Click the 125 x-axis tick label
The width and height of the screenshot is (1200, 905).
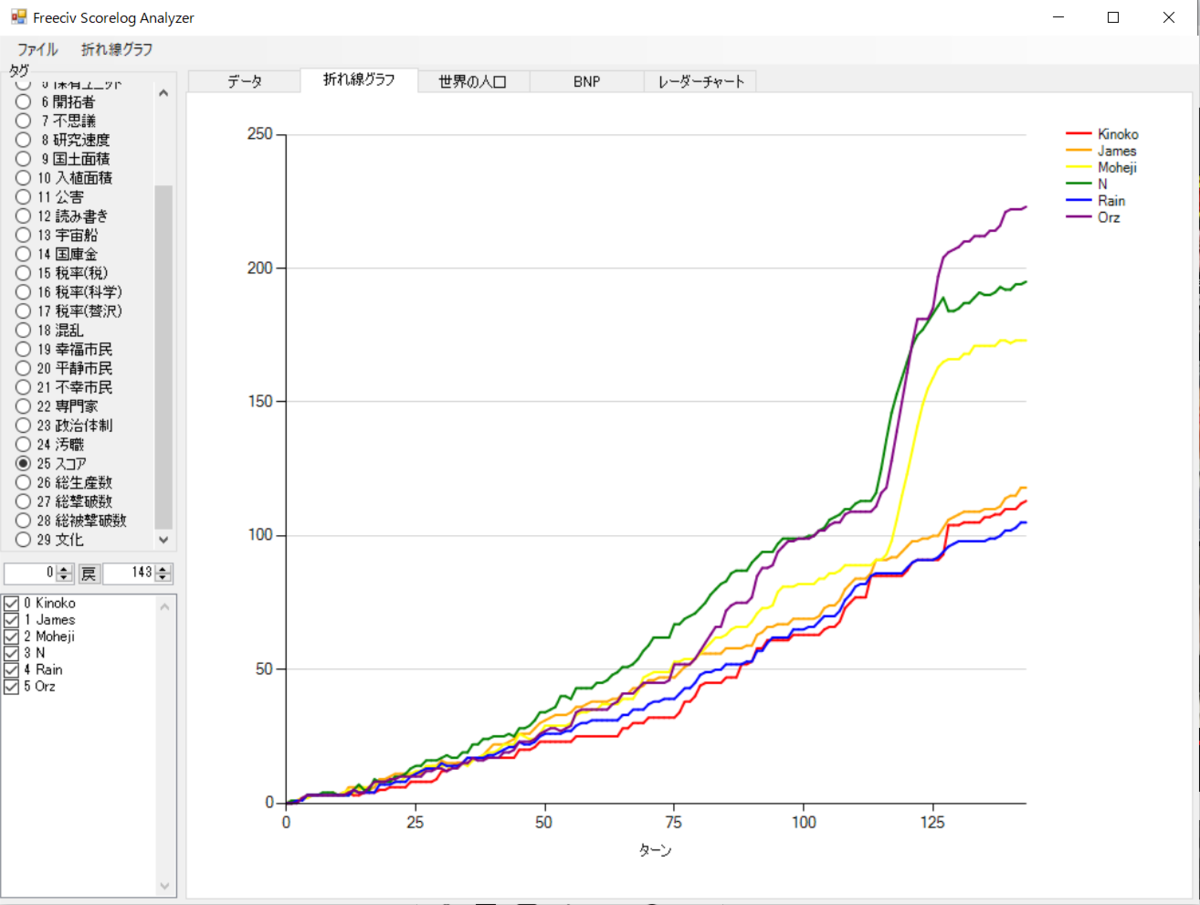932,822
